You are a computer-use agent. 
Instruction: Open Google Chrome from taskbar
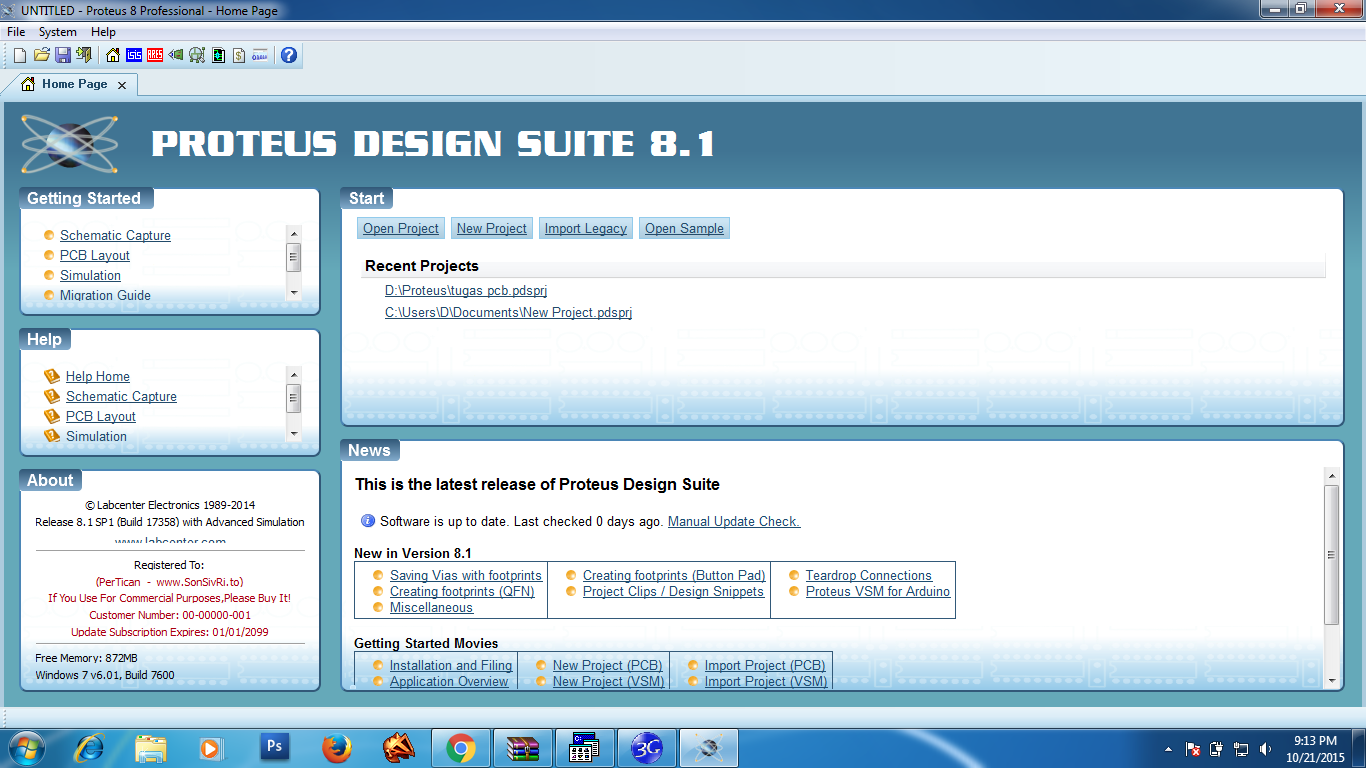461,748
